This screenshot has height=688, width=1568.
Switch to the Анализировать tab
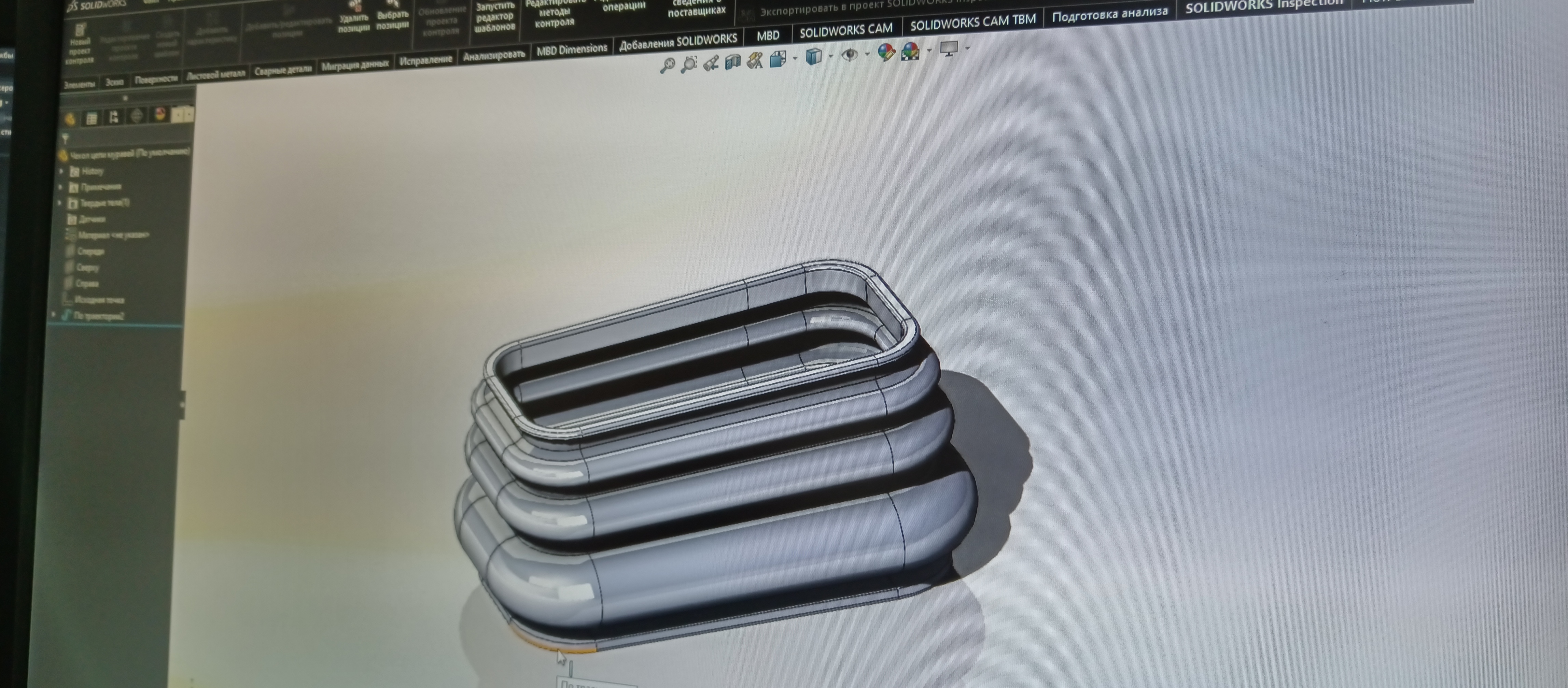[x=494, y=55]
